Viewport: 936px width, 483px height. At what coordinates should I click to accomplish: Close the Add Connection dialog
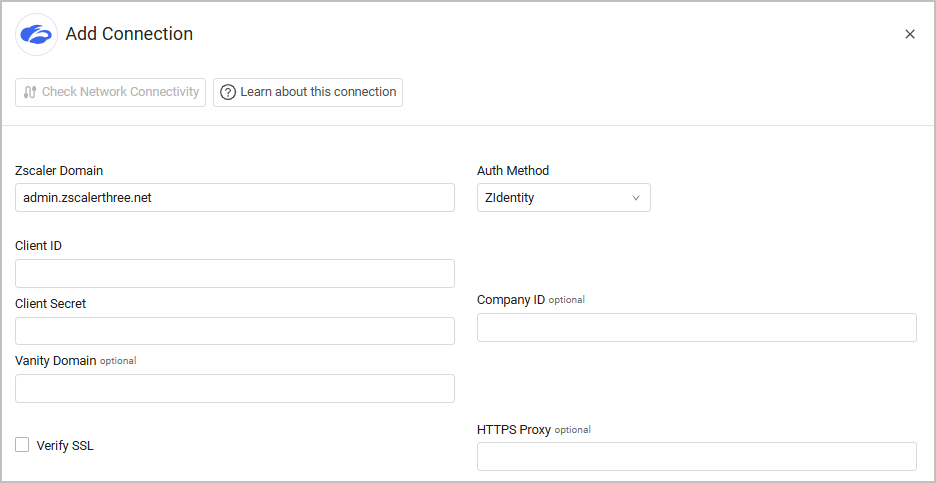pos(910,34)
